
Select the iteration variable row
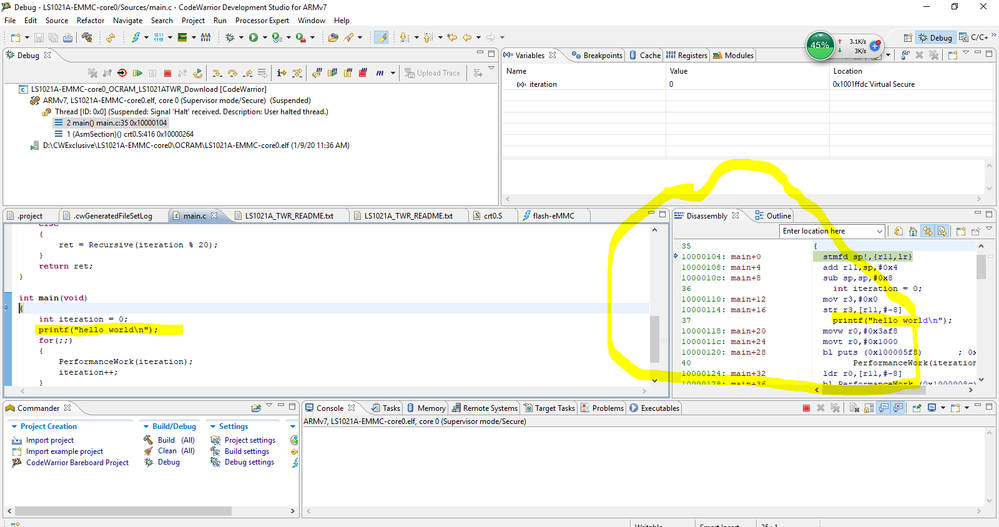(x=747, y=84)
